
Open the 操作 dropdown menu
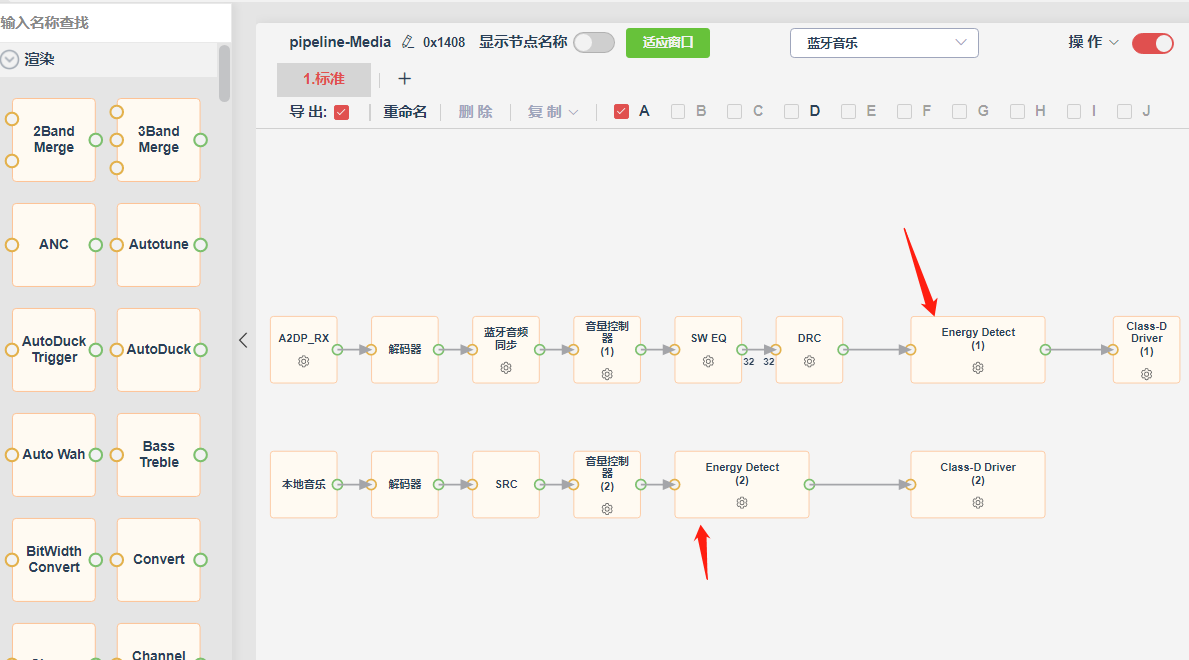[1093, 42]
